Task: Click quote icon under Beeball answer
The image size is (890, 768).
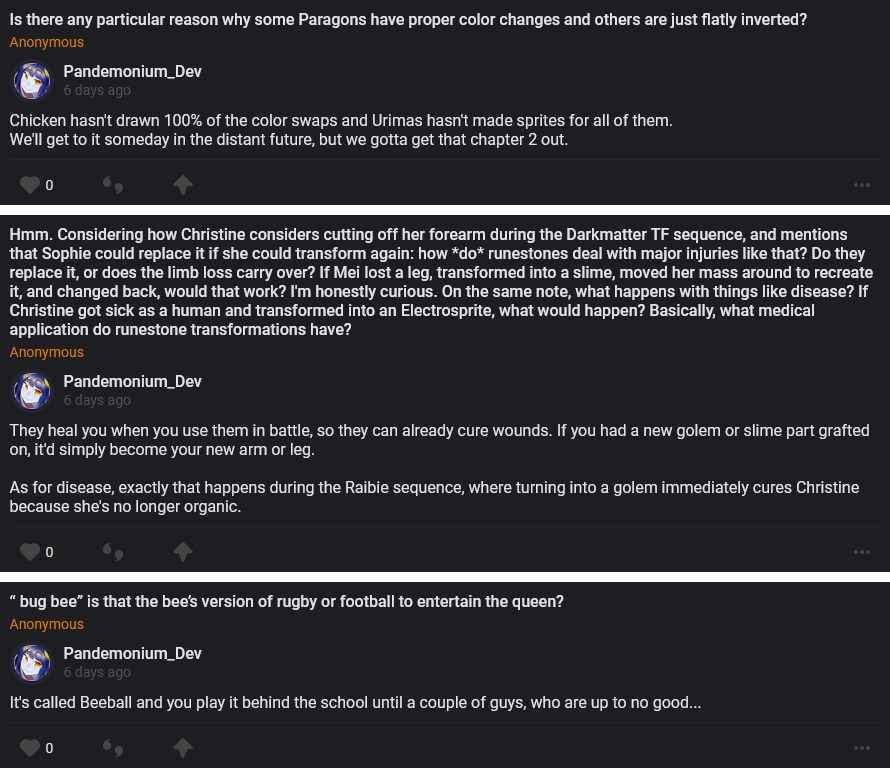Action: (113, 748)
